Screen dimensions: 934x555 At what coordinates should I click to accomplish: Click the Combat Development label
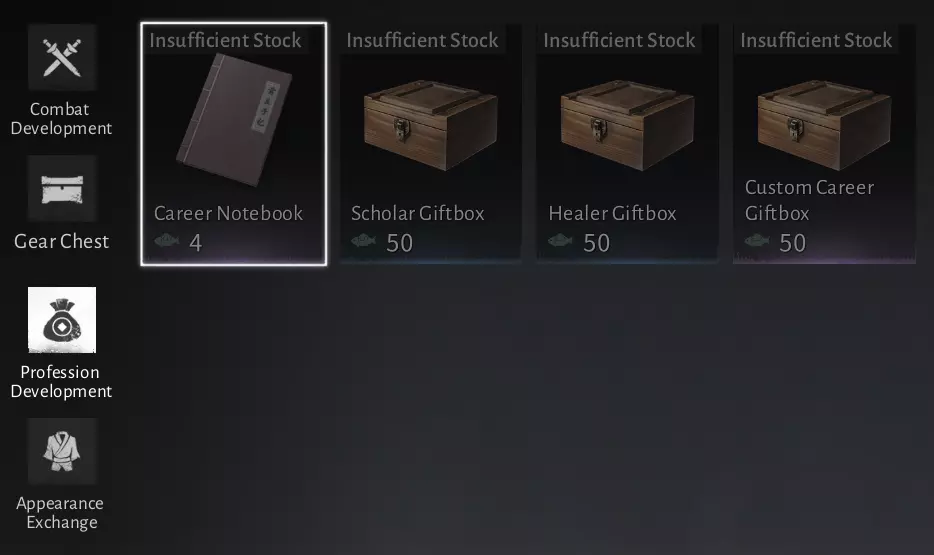tap(61, 119)
